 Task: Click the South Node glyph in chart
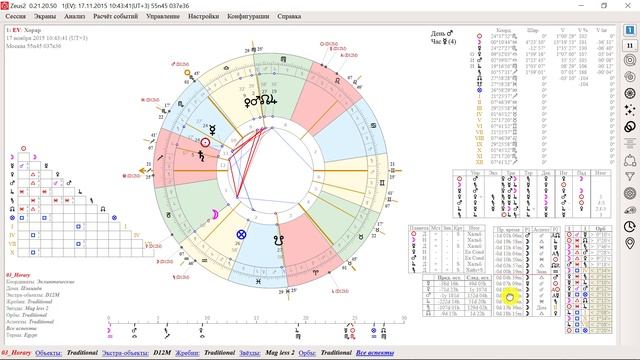[x=279, y=240]
